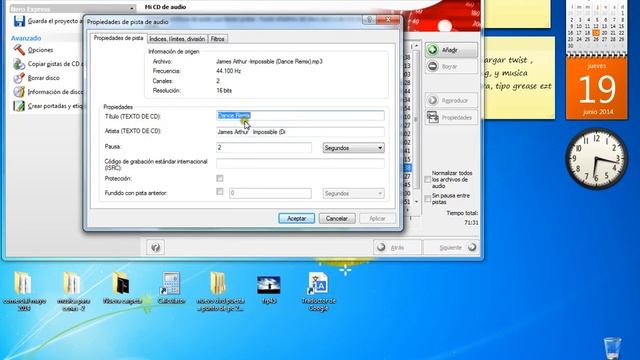The image size is (640, 360).
Task: Click the Borrar disco icon
Action: pyautogui.click(x=19, y=78)
